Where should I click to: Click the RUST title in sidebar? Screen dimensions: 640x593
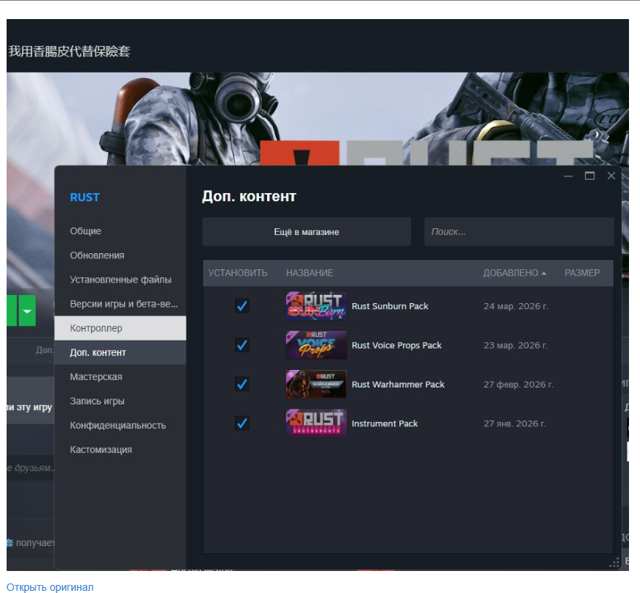click(x=84, y=198)
